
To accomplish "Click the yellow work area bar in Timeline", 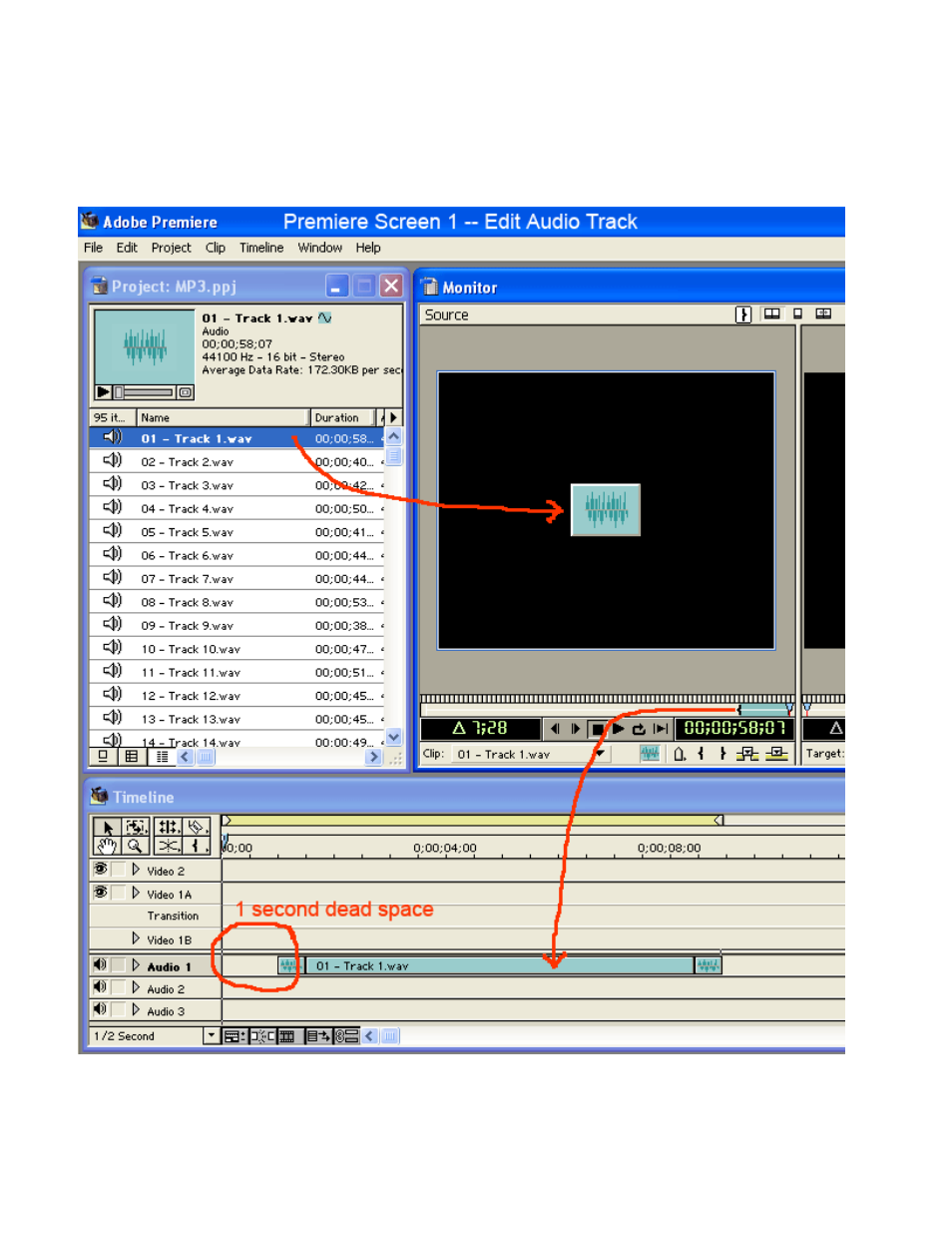I will (473, 821).
